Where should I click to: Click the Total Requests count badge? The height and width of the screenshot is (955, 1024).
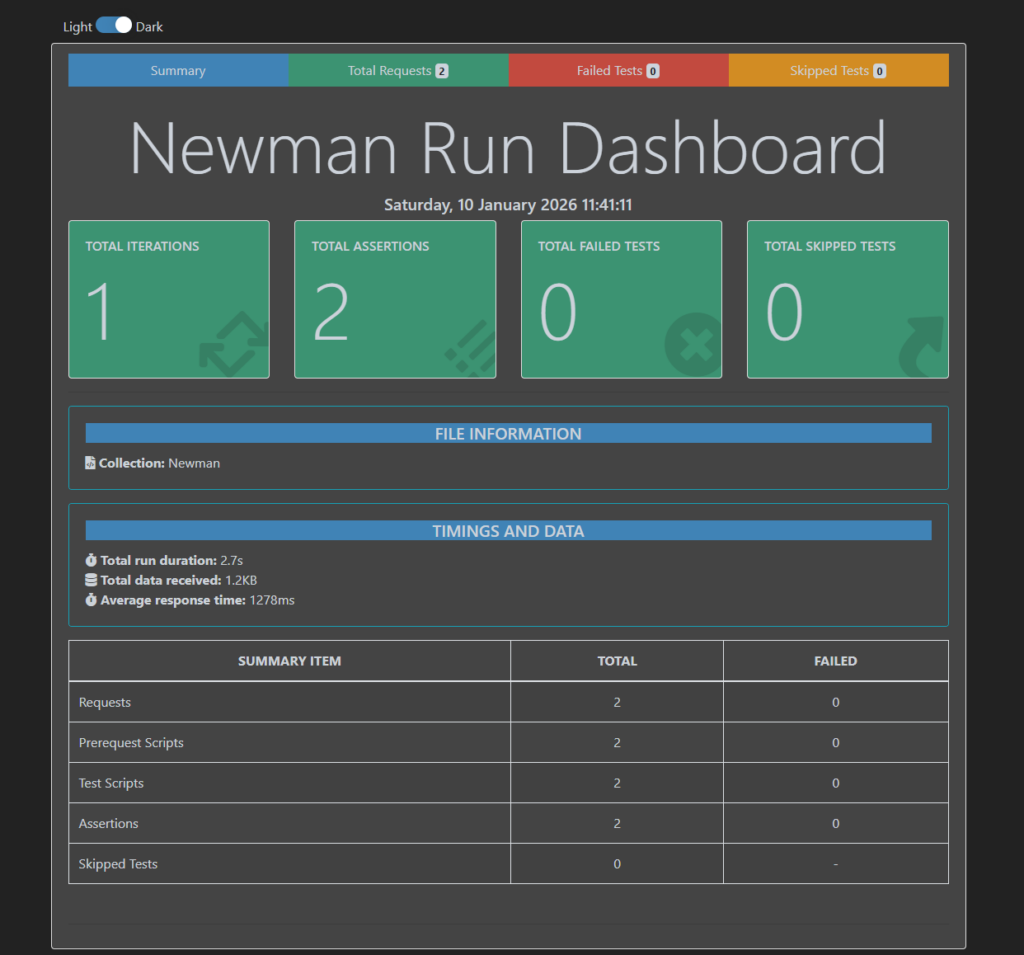[442, 71]
